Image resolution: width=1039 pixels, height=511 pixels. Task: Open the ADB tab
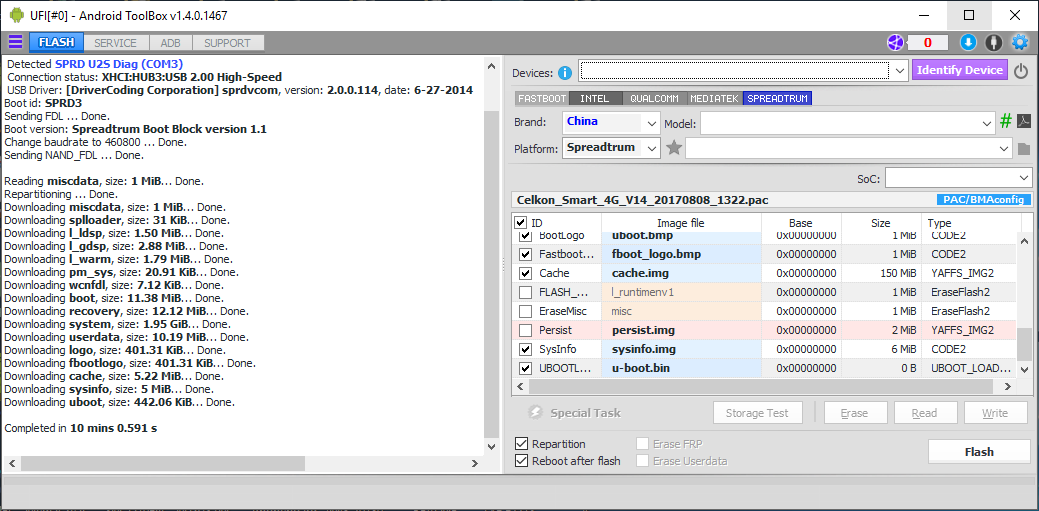(170, 42)
